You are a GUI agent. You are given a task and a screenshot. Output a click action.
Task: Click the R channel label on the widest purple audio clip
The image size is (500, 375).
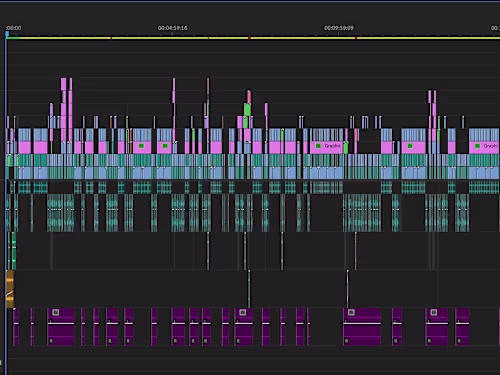346,341
